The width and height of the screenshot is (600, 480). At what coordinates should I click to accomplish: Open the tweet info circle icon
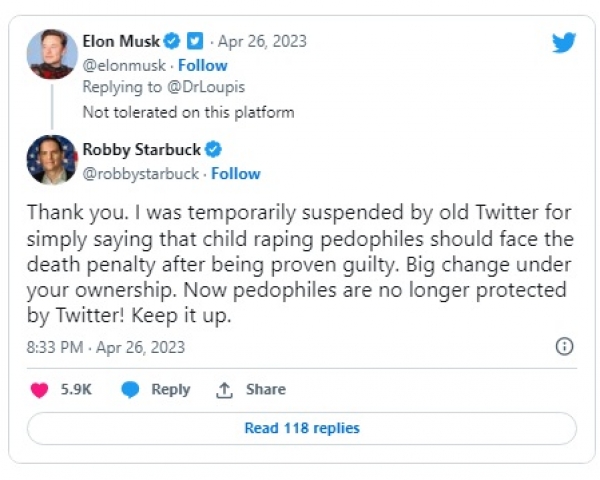[564, 347]
